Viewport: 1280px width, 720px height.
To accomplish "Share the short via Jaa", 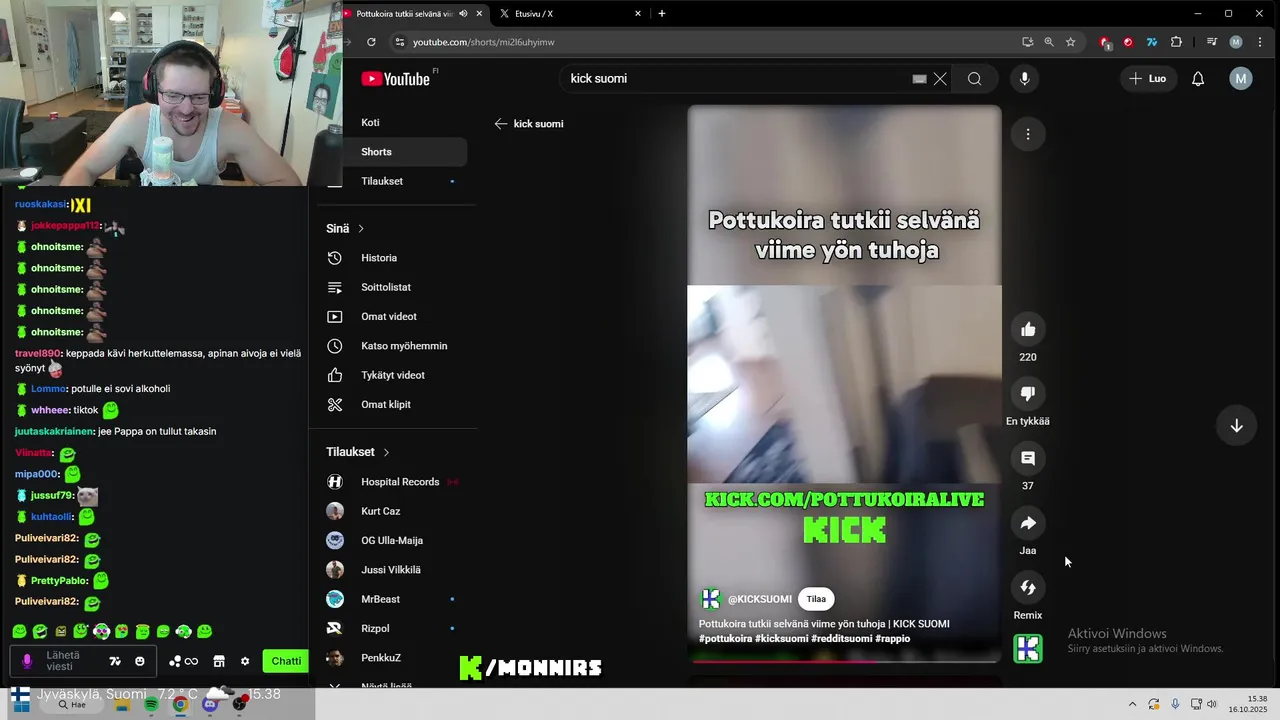I will click(x=1028, y=523).
